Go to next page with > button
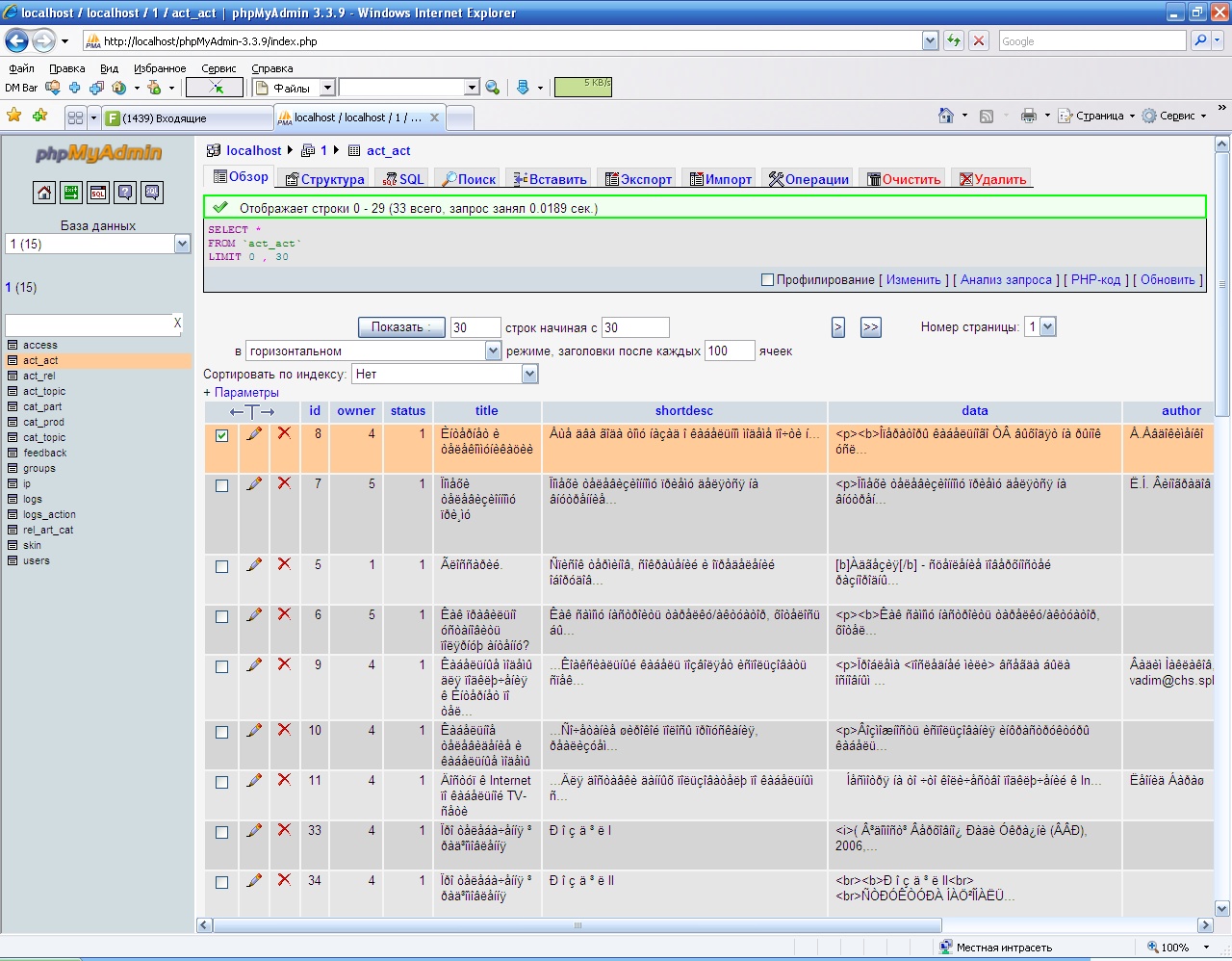Viewport: 1232px width, 961px height. [x=838, y=327]
